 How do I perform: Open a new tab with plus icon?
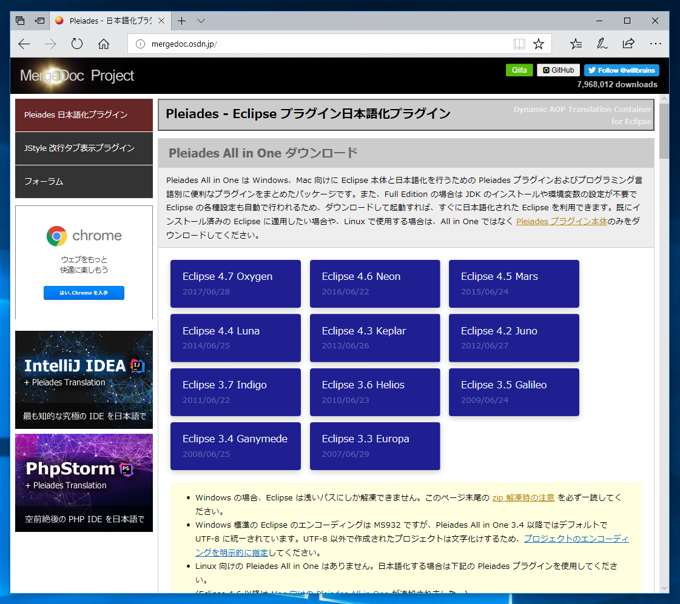(x=182, y=21)
